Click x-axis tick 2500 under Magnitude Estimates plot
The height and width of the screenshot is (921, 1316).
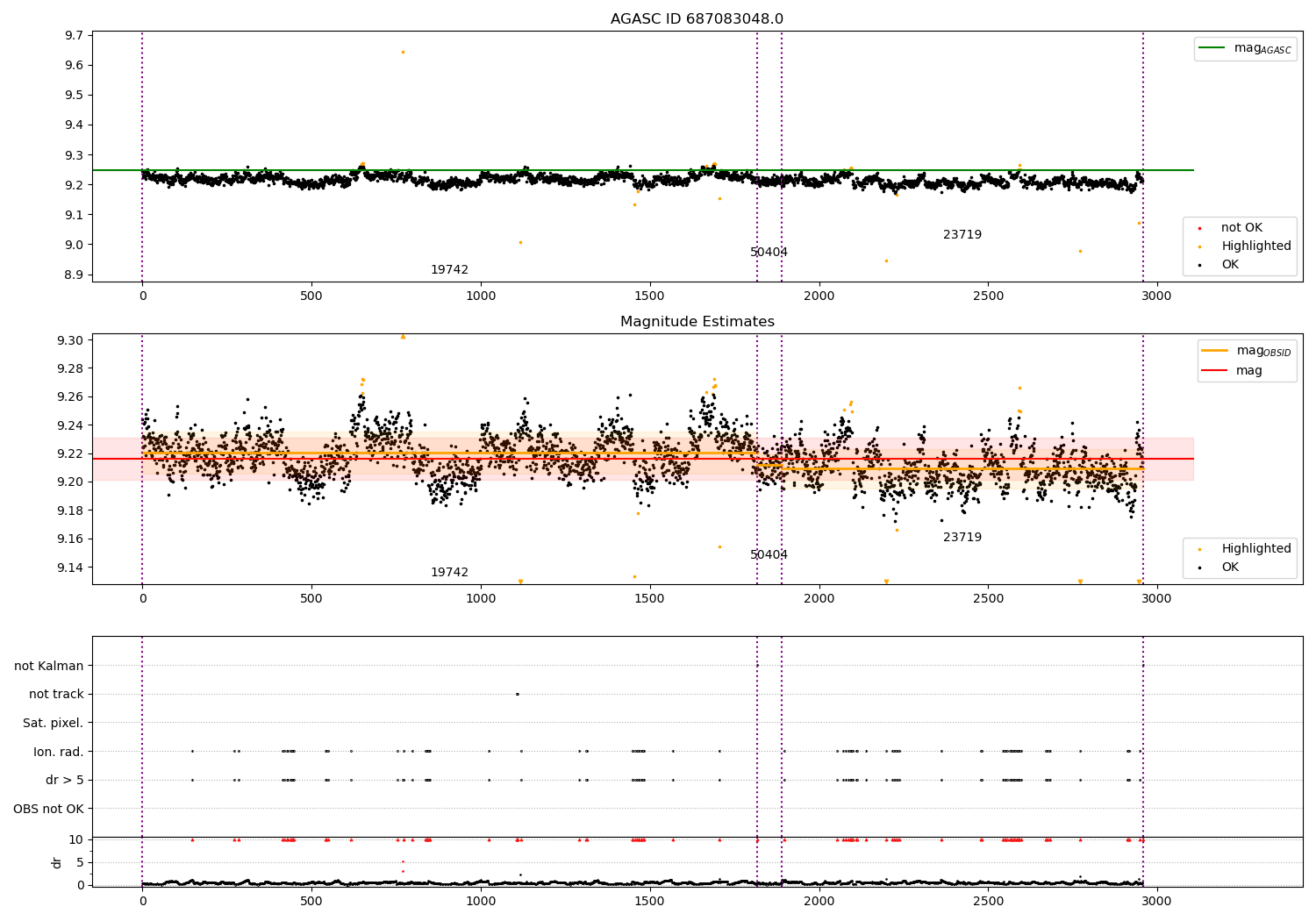(x=988, y=599)
